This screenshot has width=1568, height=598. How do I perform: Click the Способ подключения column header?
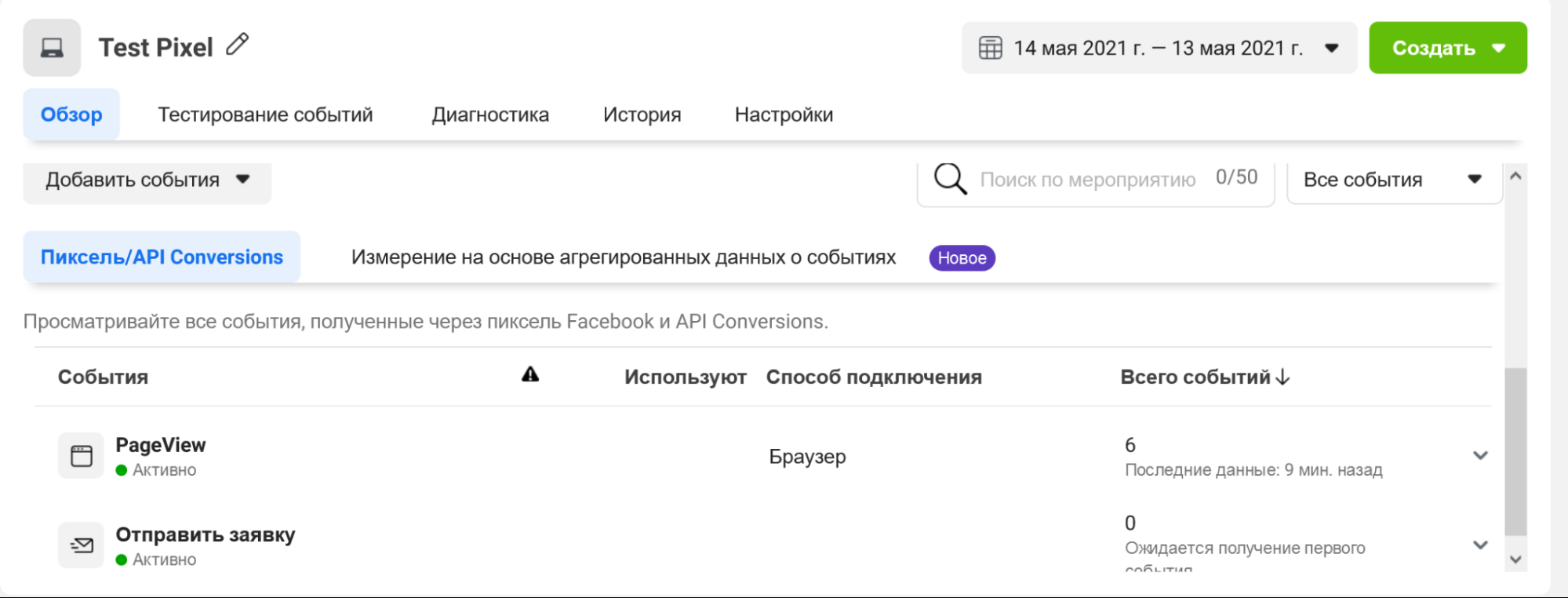point(874,377)
